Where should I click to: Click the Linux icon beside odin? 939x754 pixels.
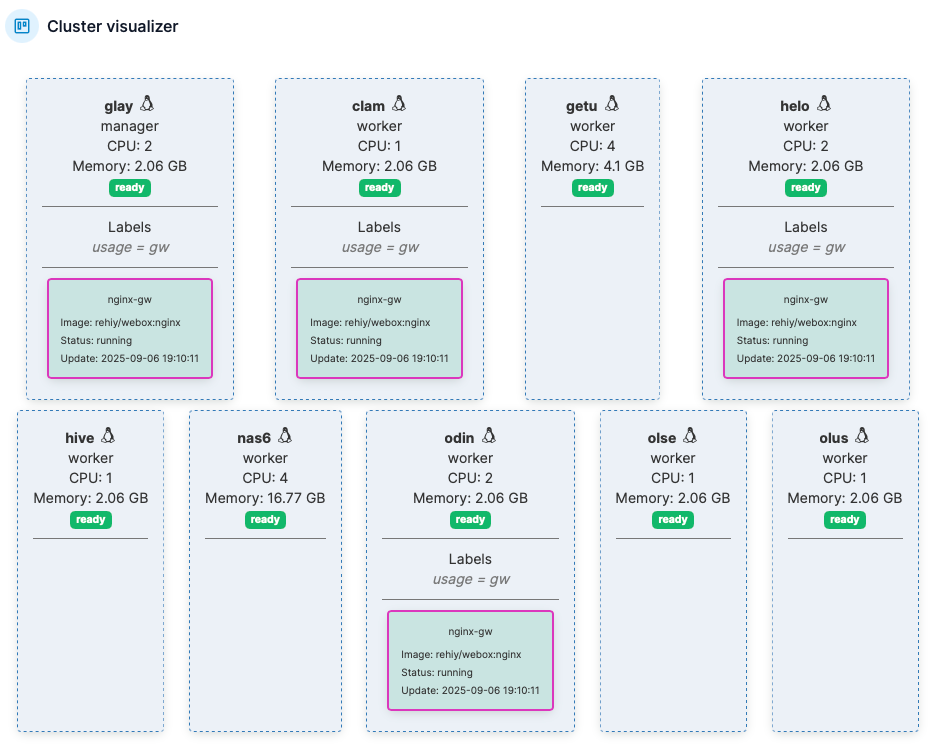point(489,436)
